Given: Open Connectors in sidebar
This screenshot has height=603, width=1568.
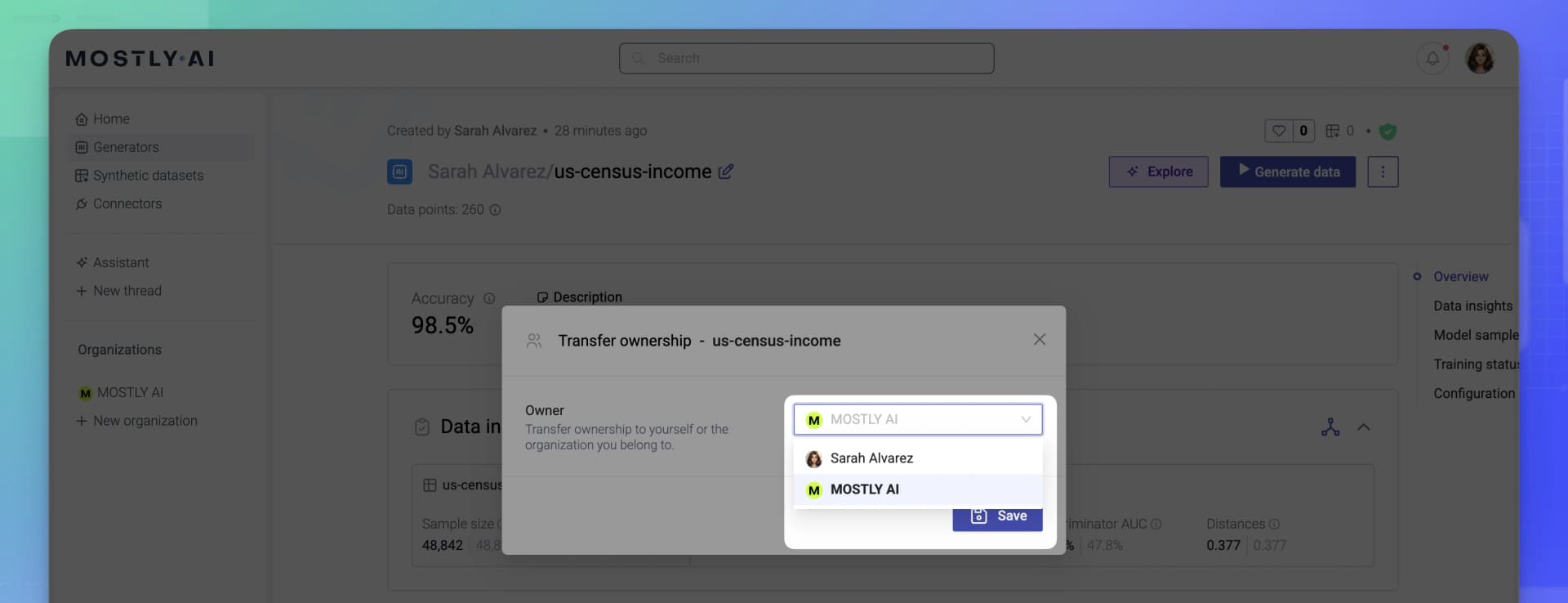Looking at the screenshot, I should coord(118,203).
